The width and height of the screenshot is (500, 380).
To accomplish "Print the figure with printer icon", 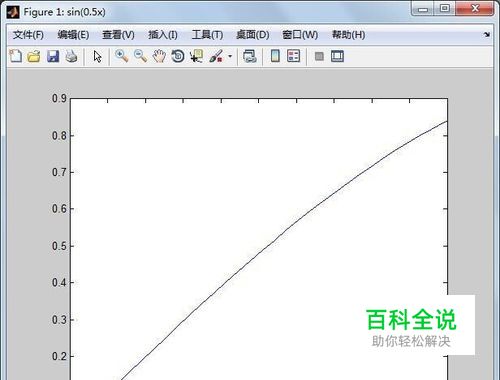I will [71, 56].
